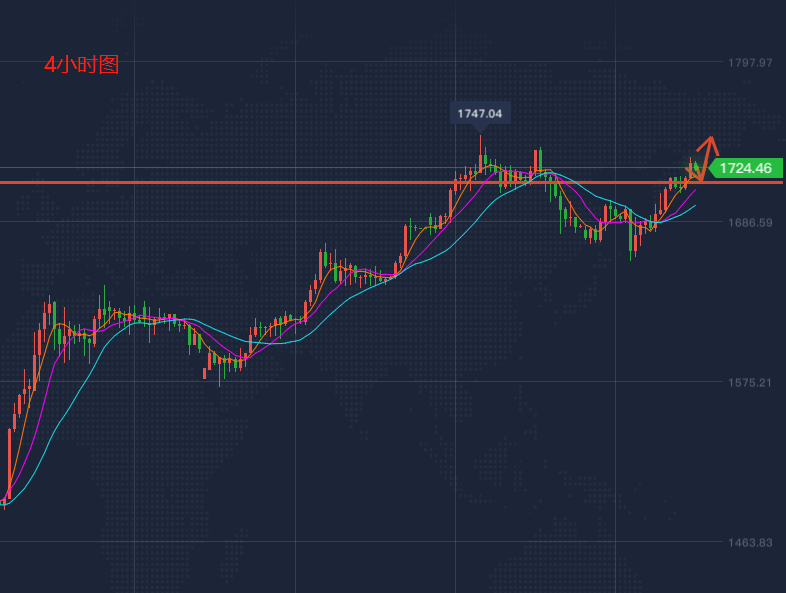Viewport: 786px width, 593px height.
Task: Click the red 4小时图 chart title
Action: click(82, 65)
